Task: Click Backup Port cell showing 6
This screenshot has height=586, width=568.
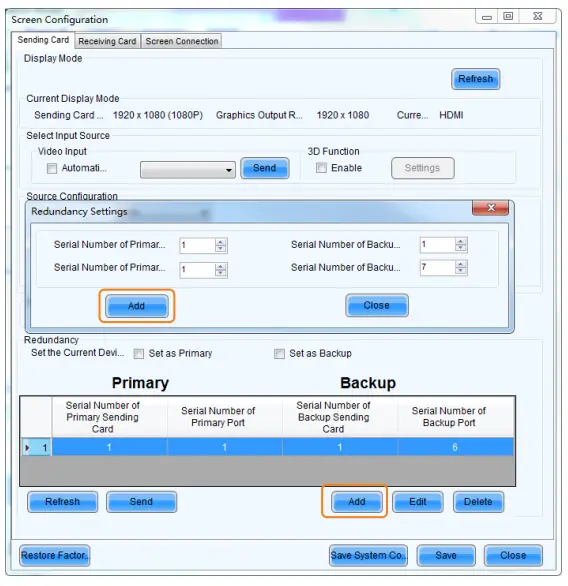Action: (456, 447)
